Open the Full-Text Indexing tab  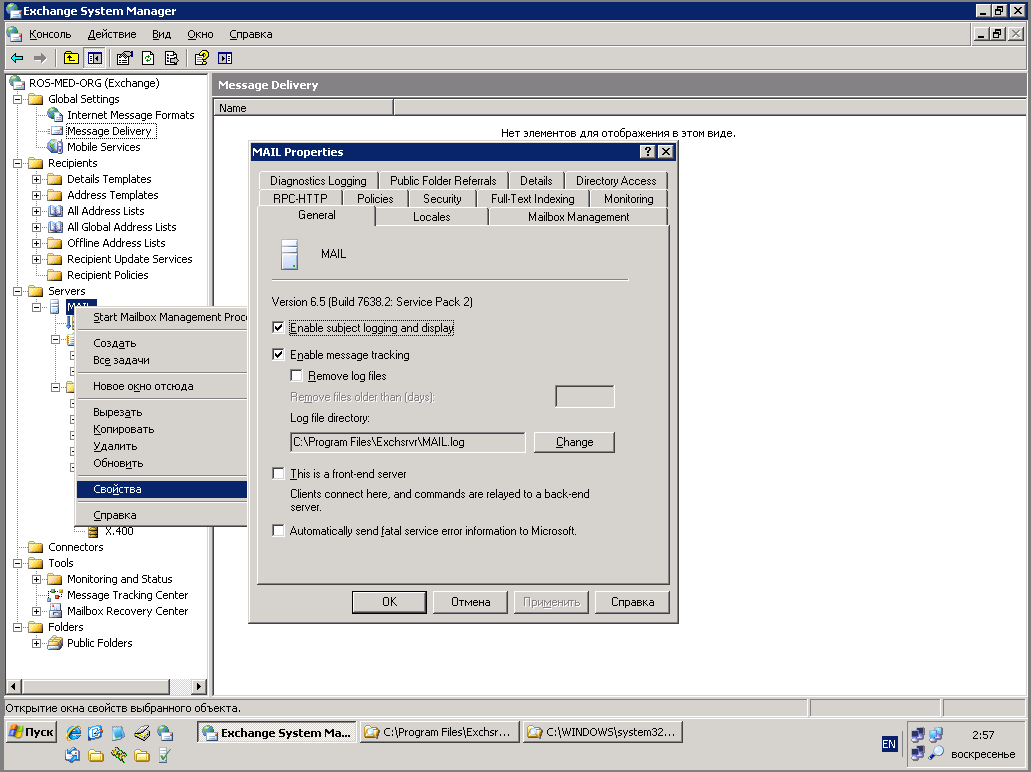[x=533, y=199]
